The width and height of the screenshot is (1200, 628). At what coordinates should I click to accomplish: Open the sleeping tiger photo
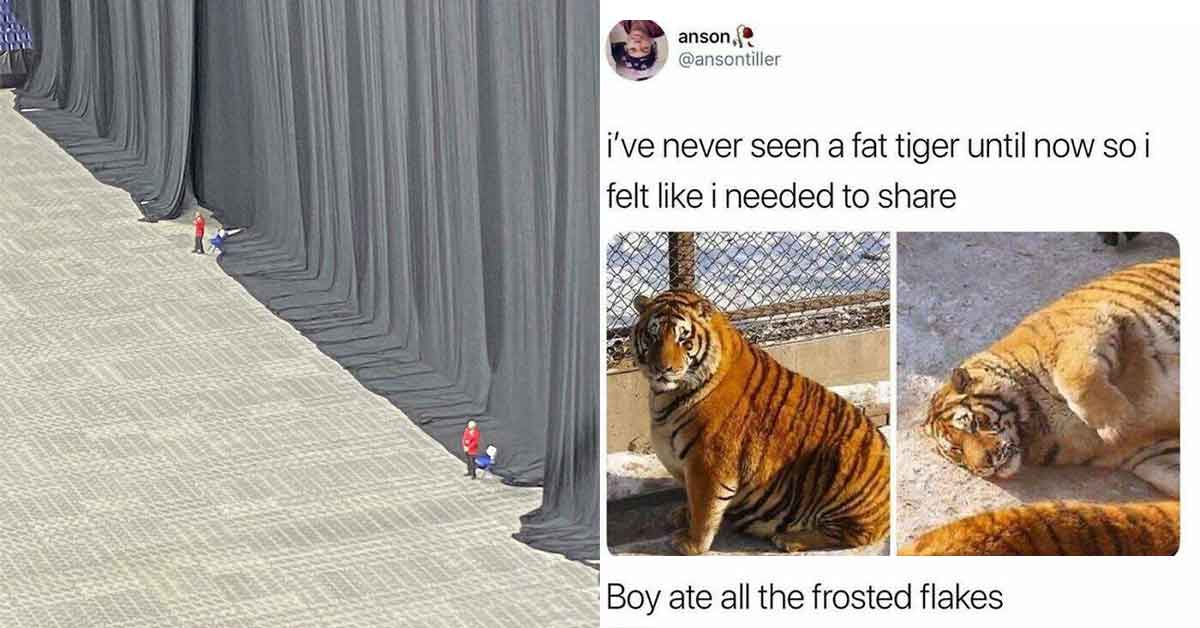(1038, 393)
